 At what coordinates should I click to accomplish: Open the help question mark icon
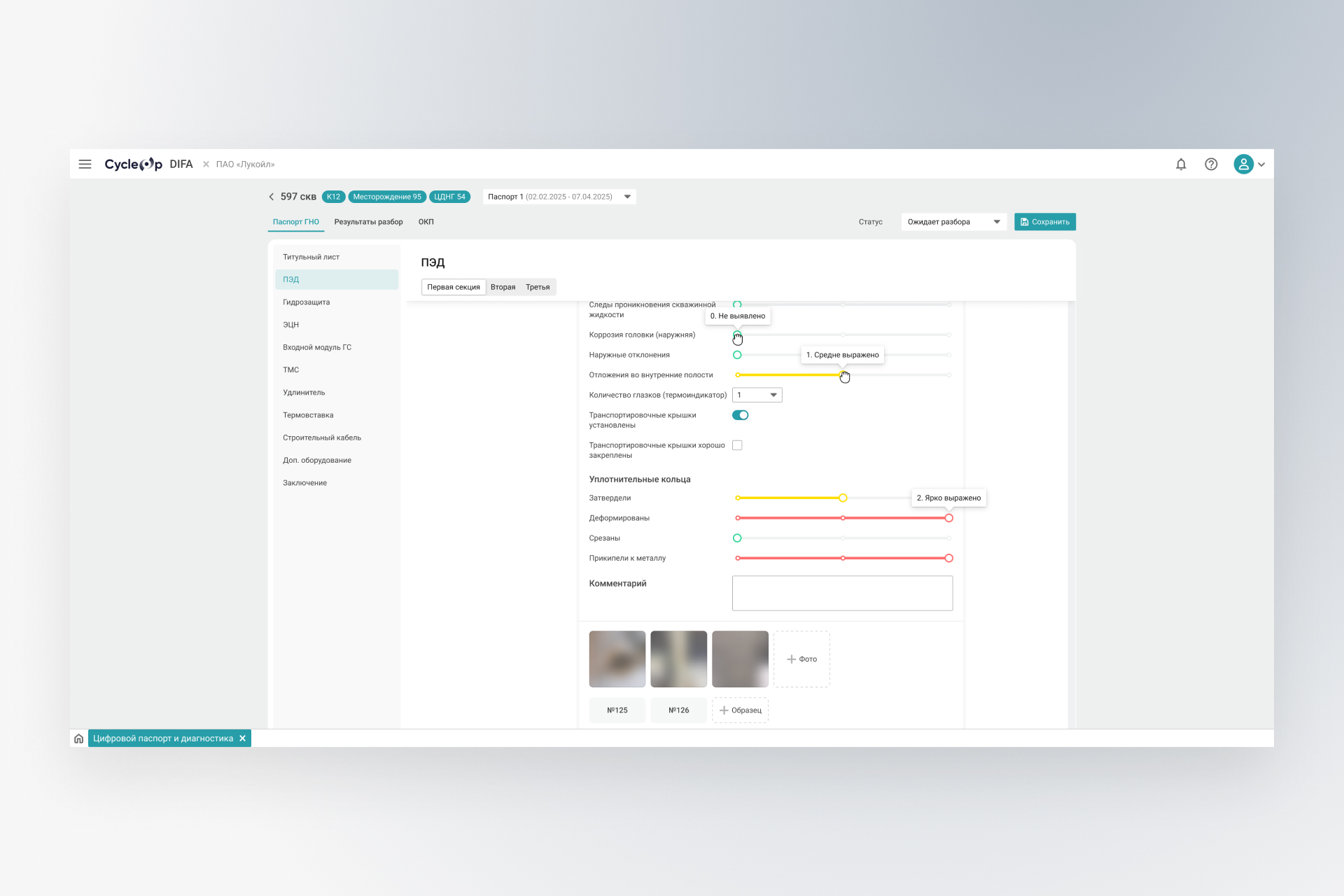1211,164
